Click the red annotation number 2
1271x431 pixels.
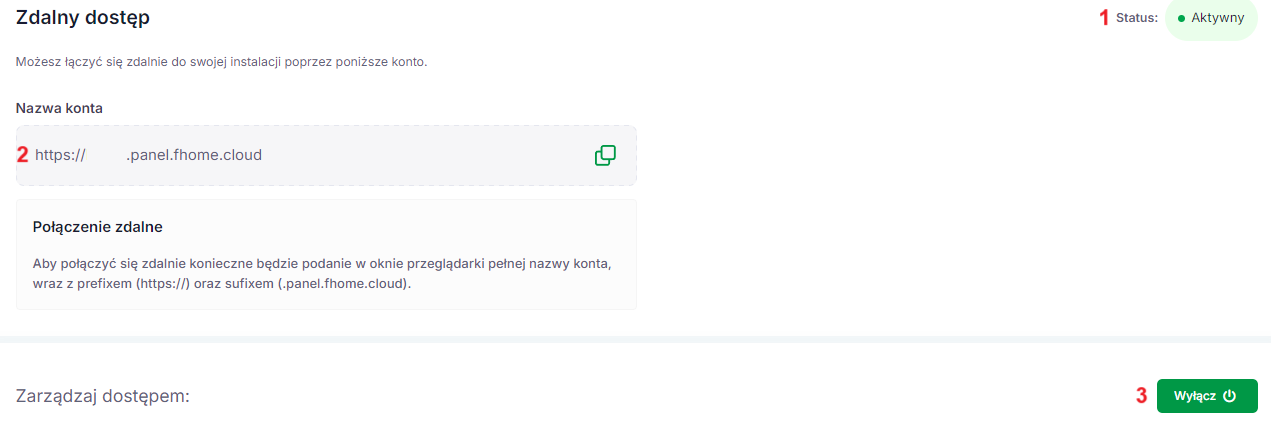pyautogui.click(x=22, y=155)
